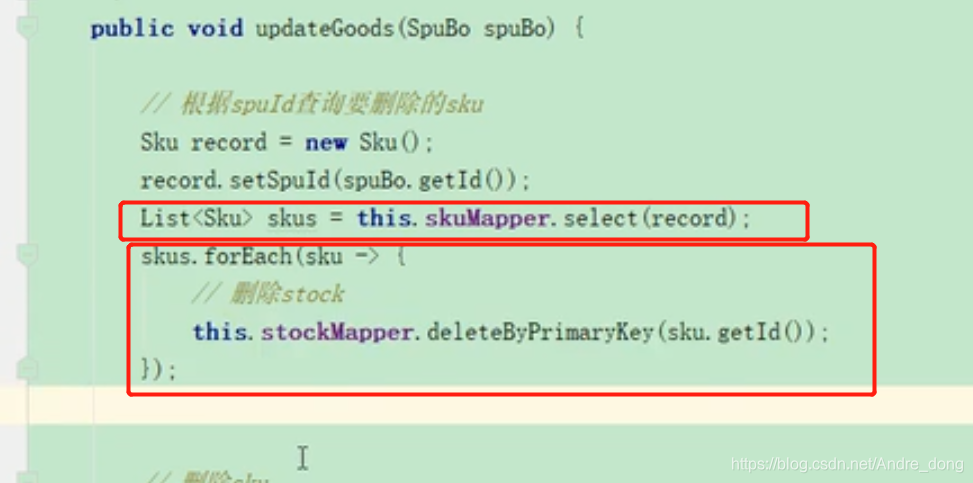Click the fold end marker beside the closing lambda brace
Screen dimensions: 973x483
[x=27, y=369]
